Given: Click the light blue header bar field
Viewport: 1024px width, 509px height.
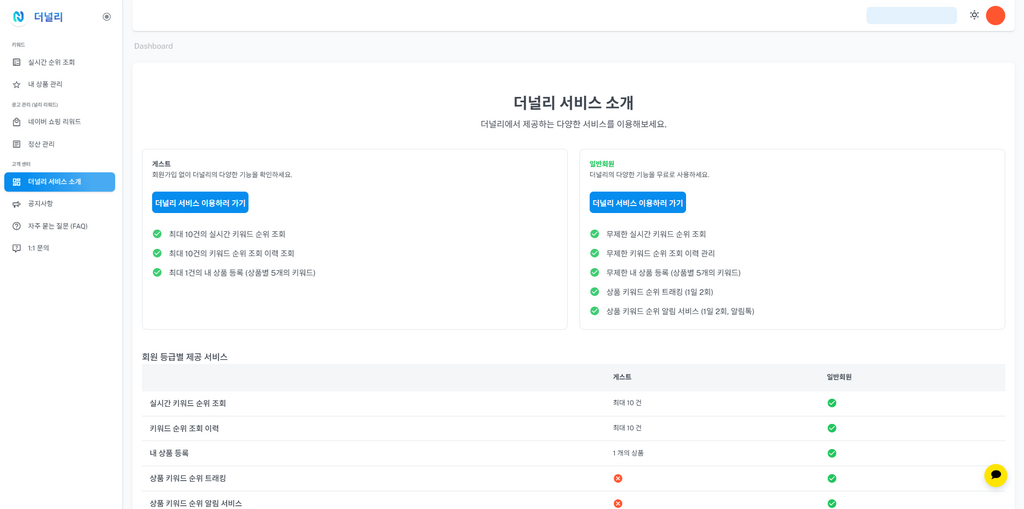Looking at the screenshot, I should (911, 16).
